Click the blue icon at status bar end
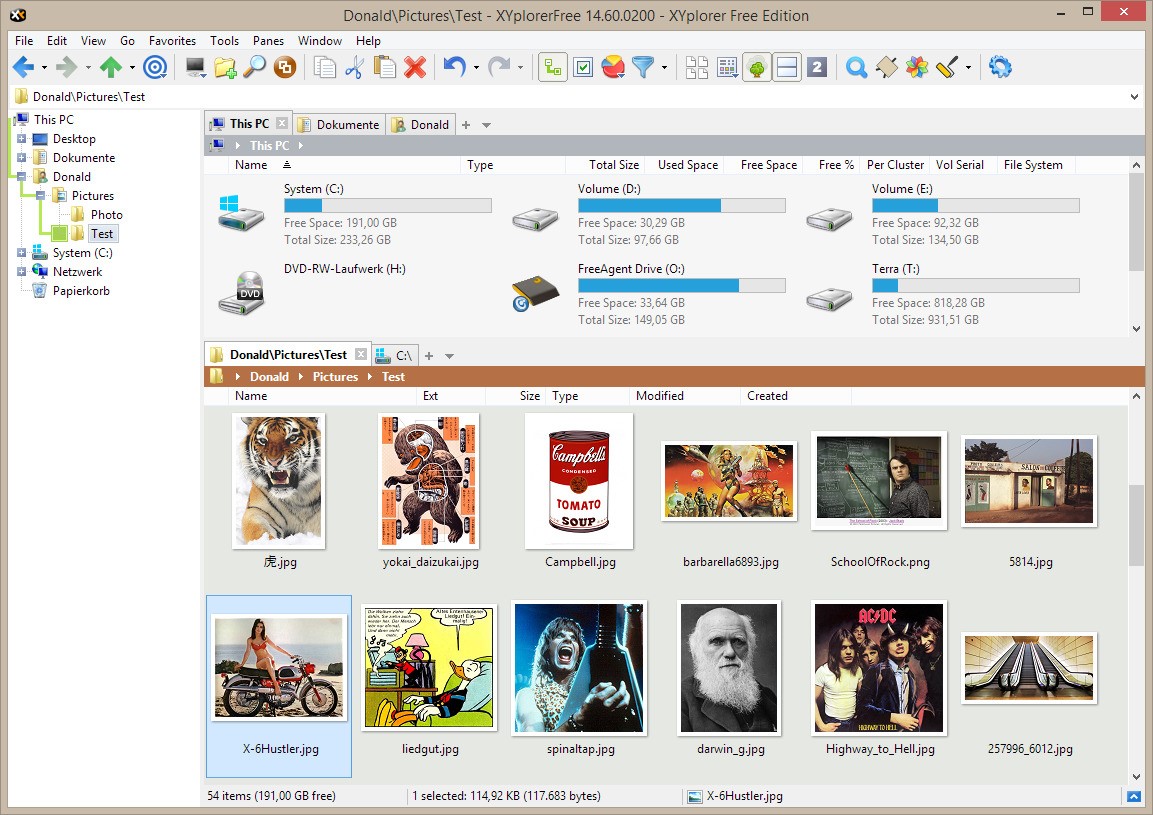This screenshot has width=1153, height=815. coord(1134,797)
